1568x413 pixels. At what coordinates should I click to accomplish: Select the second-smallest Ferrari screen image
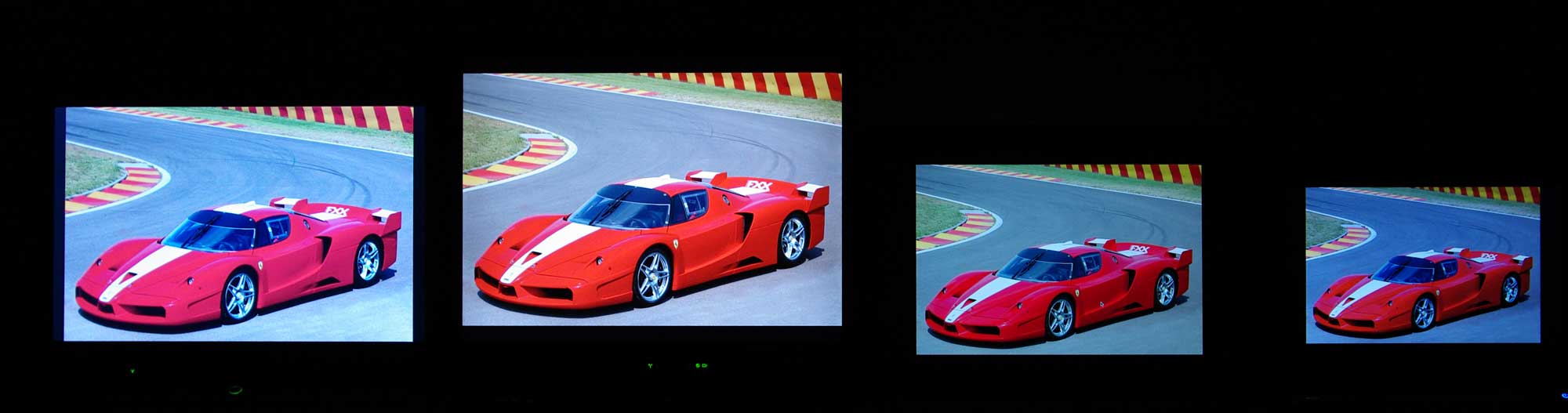1059,259
